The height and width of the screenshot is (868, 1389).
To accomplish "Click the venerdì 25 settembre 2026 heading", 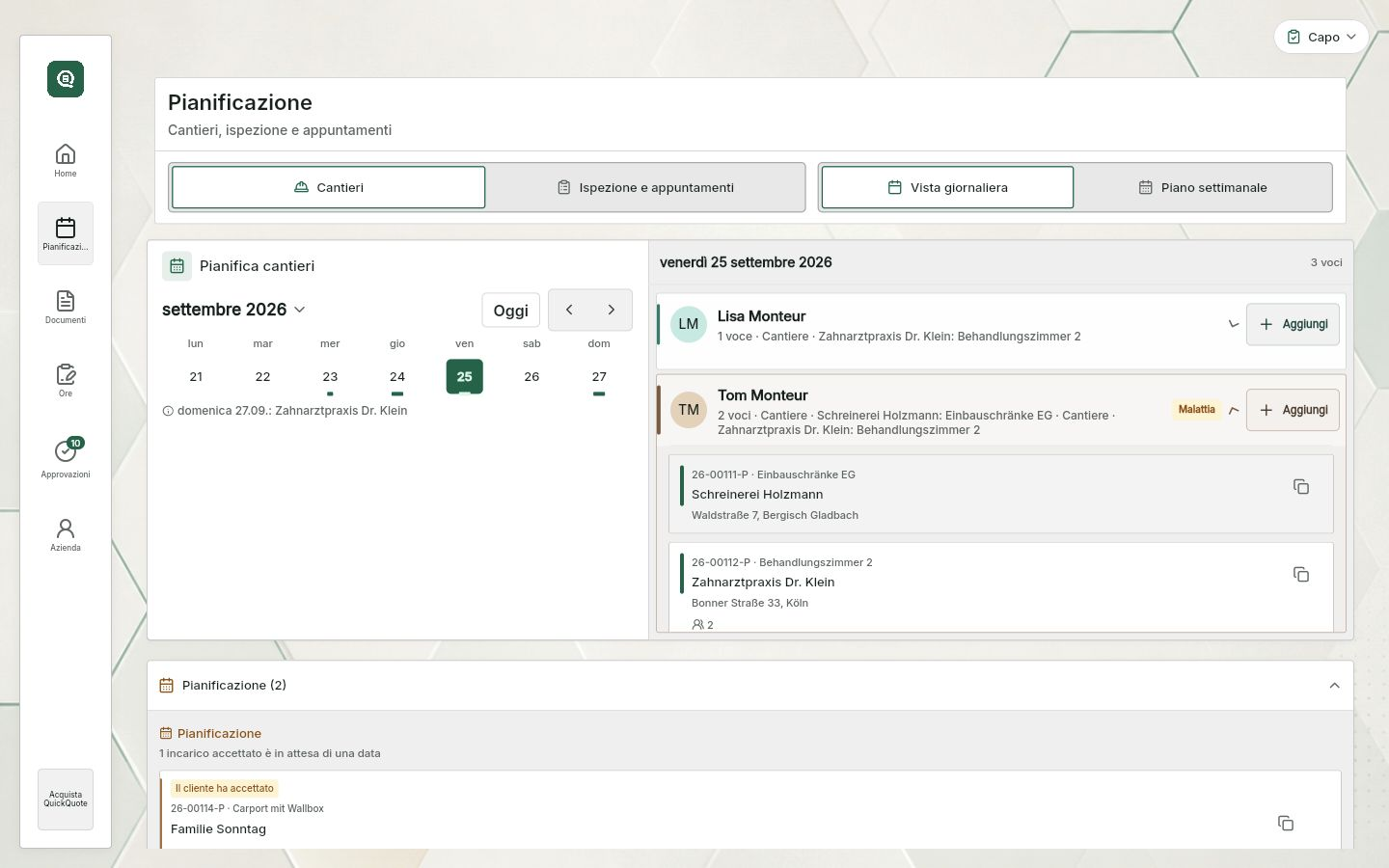I will (x=746, y=262).
